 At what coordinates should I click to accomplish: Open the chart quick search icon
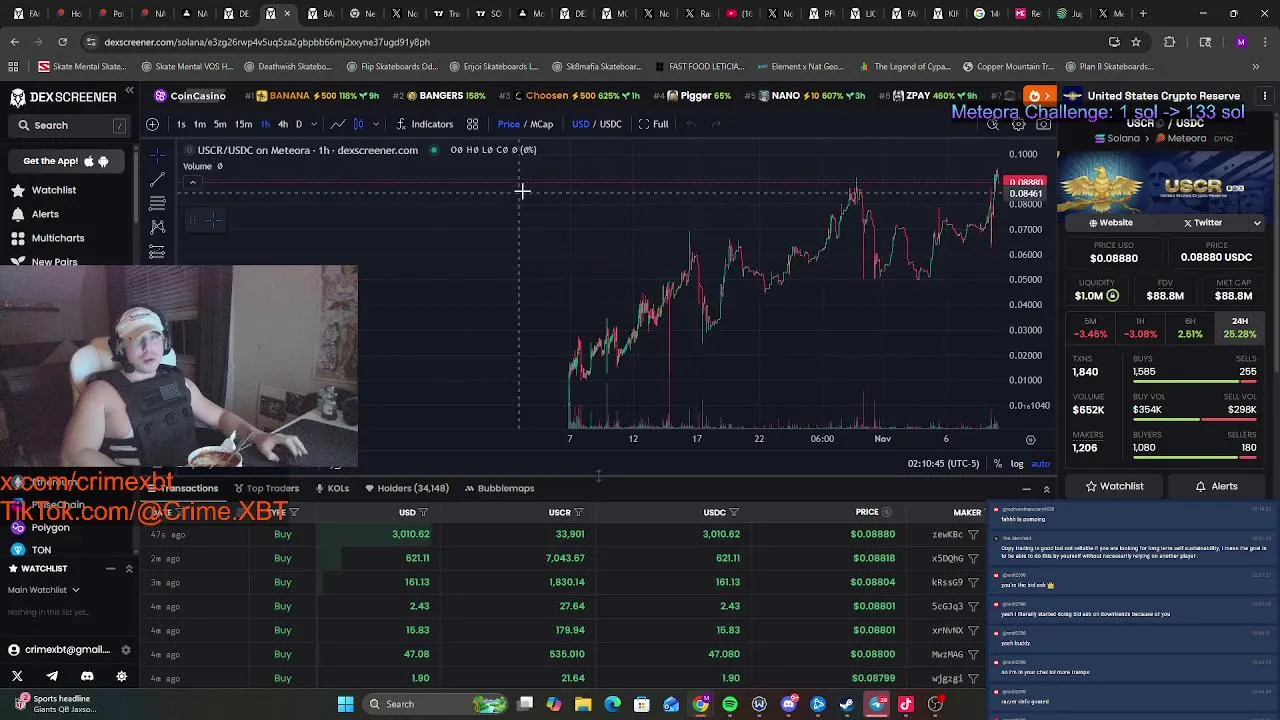(x=993, y=124)
